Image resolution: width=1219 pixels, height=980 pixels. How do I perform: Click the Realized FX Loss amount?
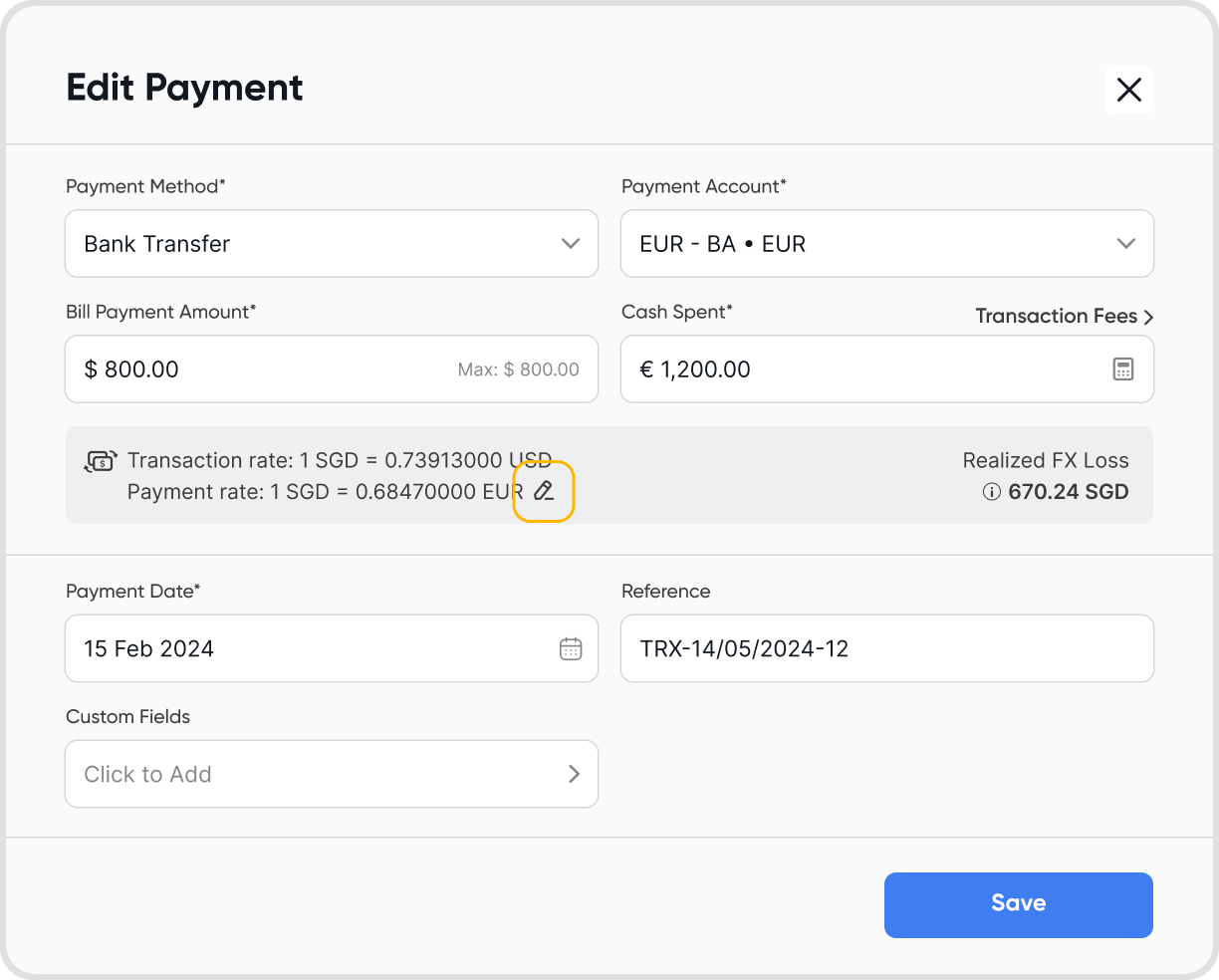[x=1068, y=492]
